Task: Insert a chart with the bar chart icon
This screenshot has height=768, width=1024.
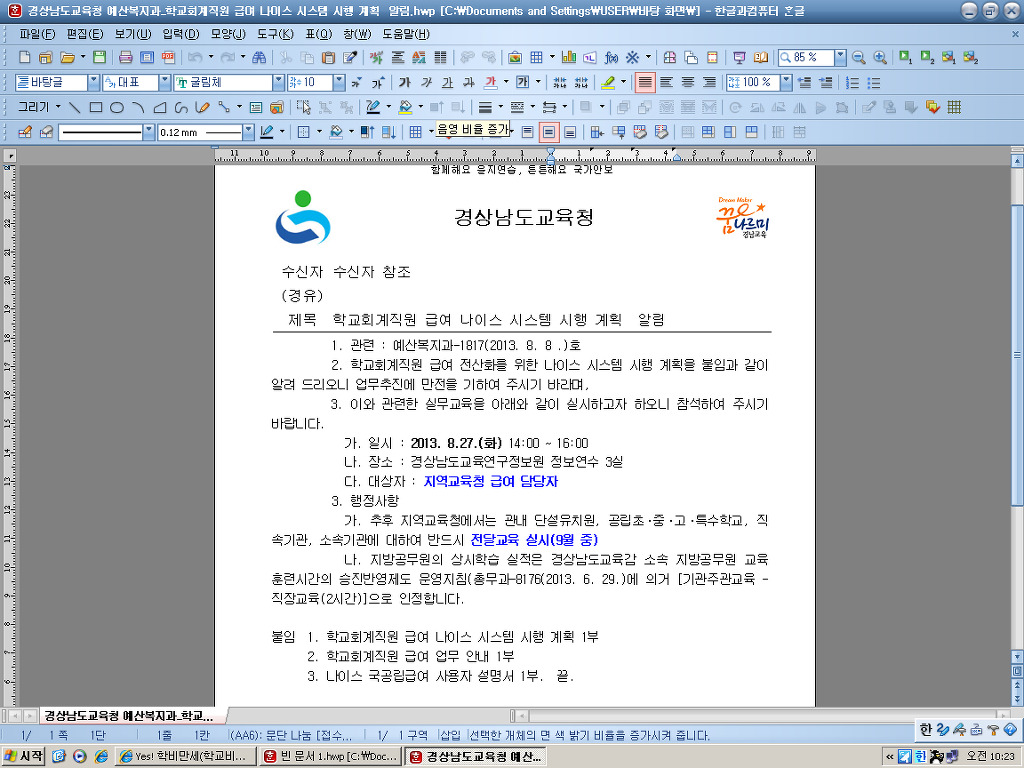Action: click(569, 57)
